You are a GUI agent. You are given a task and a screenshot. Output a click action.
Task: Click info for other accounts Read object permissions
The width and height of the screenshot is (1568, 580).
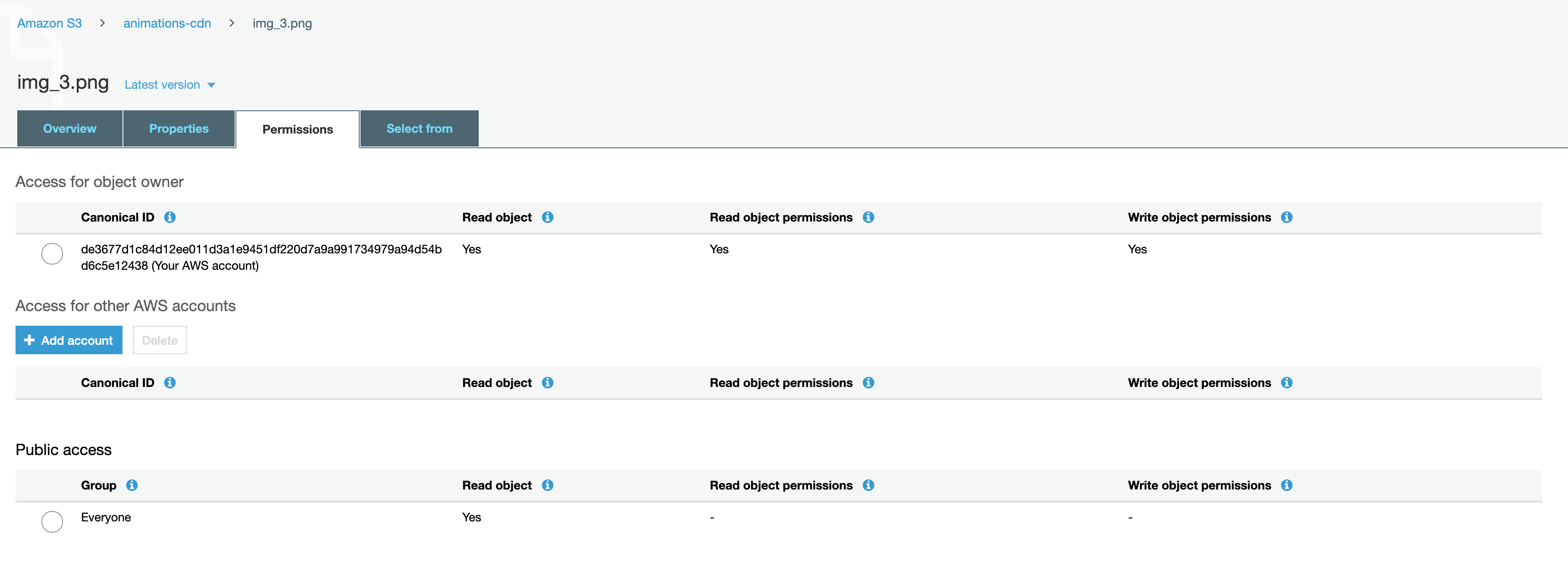(868, 382)
